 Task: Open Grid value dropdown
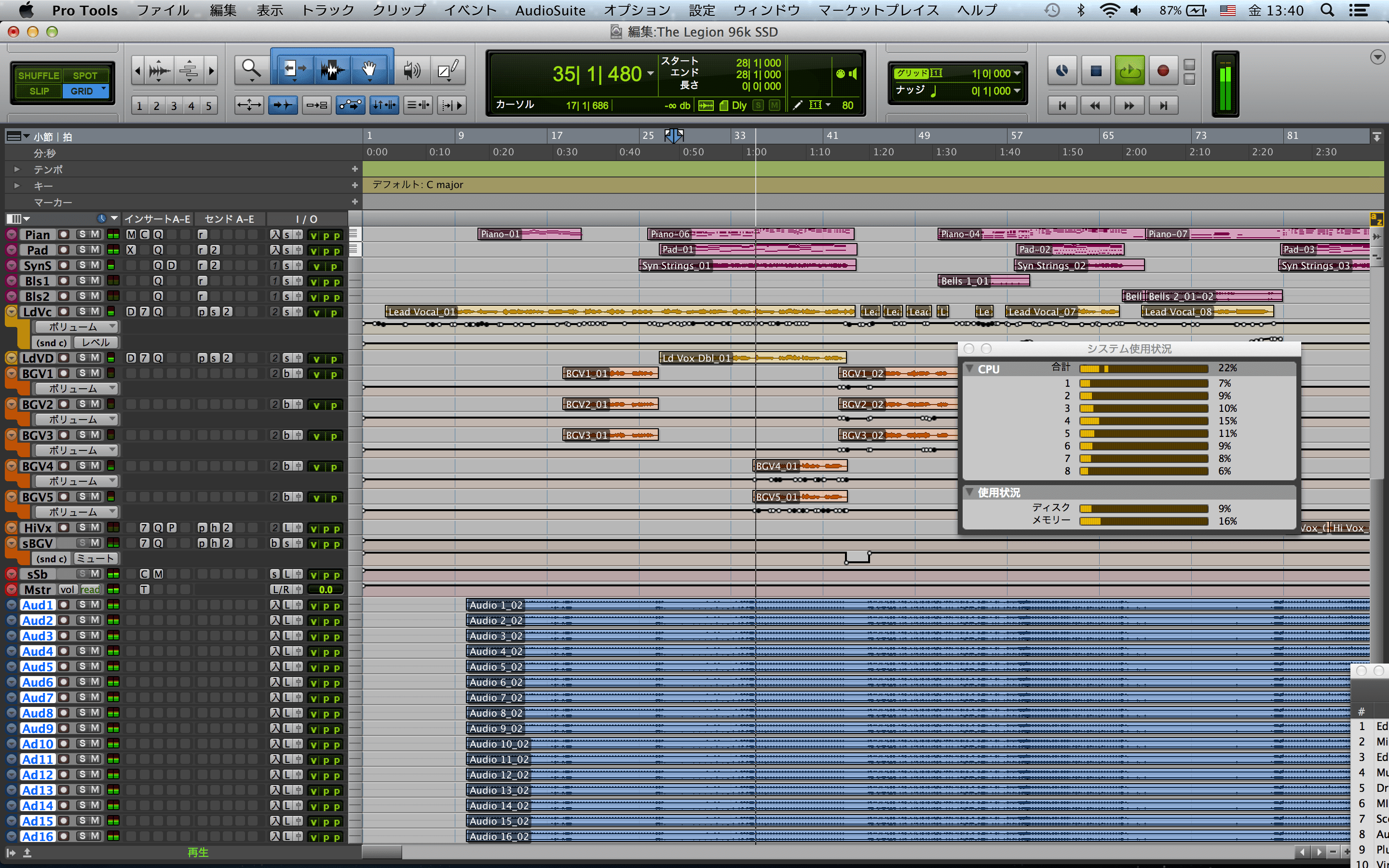point(1017,73)
